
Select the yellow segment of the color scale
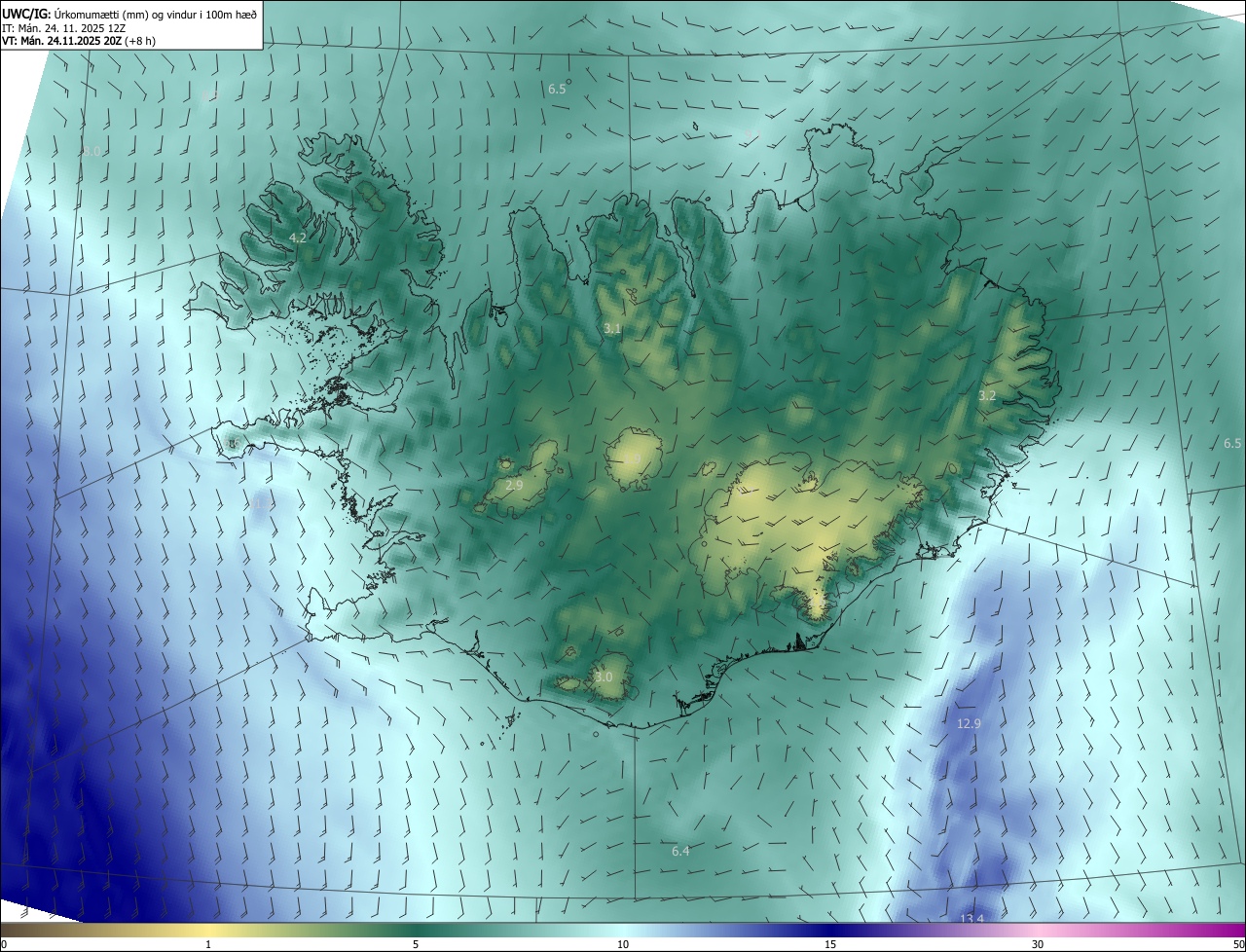point(208,930)
